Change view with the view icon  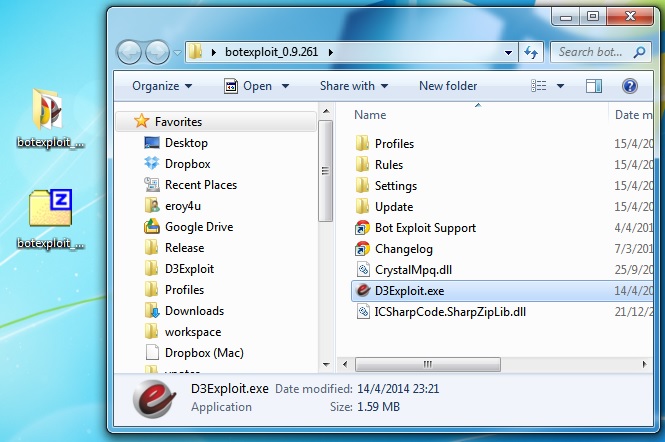click(x=539, y=86)
